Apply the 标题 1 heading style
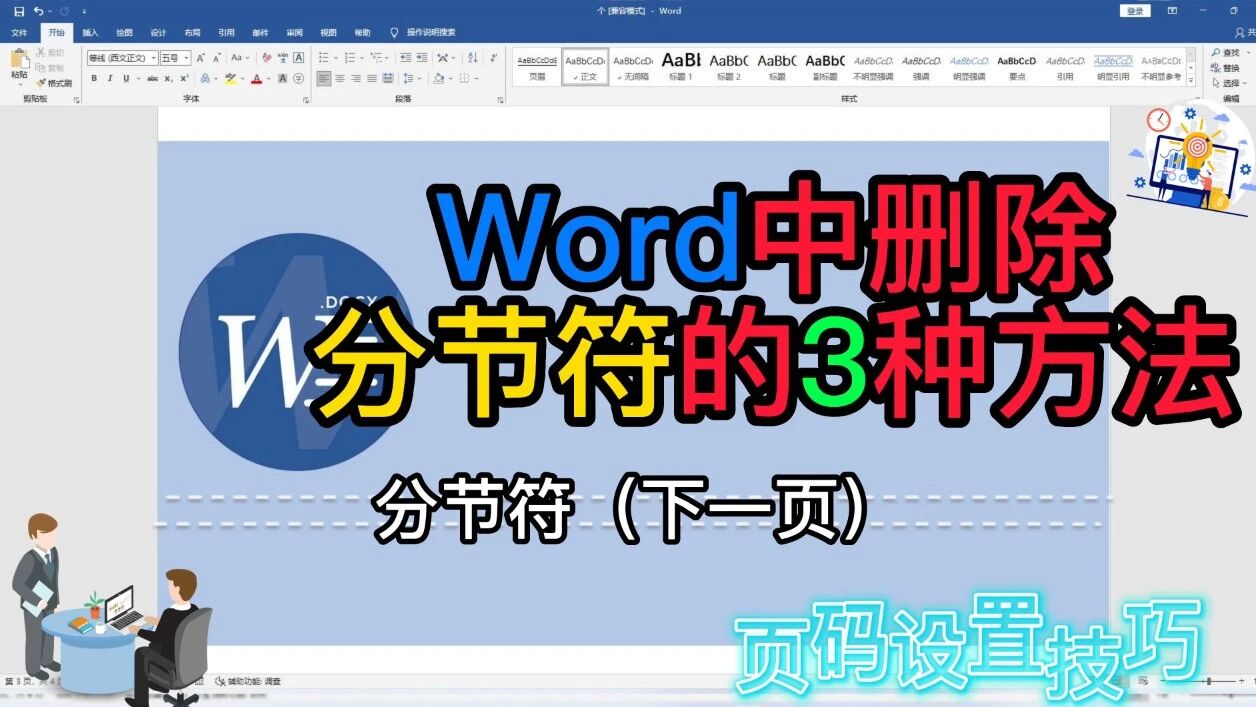 pyautogui.click(x=681, y=66)
